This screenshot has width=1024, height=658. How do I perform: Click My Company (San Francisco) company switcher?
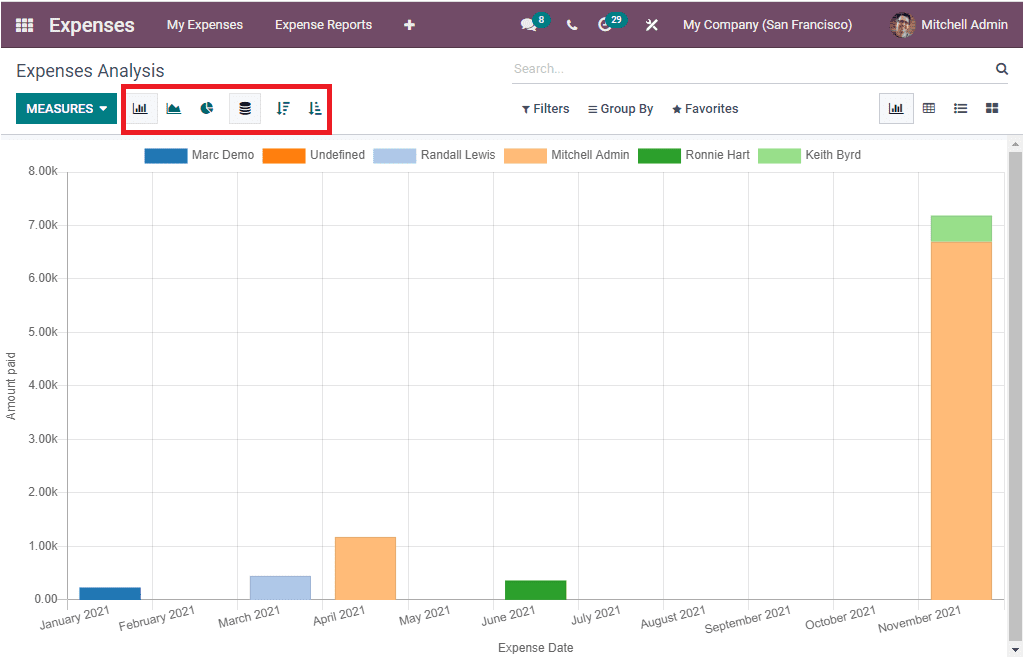(x=767, y=24)
